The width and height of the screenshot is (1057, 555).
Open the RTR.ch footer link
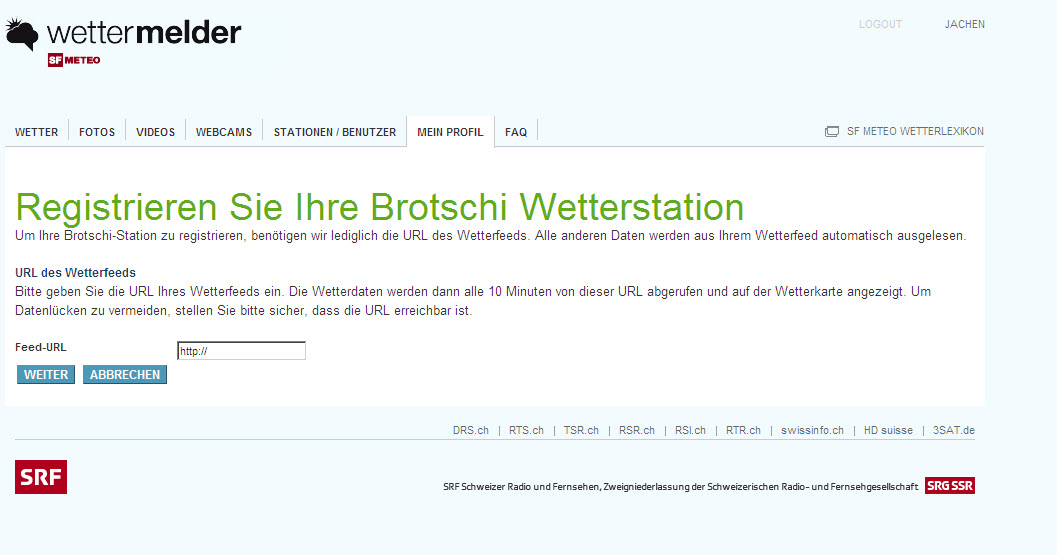point(744,430)
